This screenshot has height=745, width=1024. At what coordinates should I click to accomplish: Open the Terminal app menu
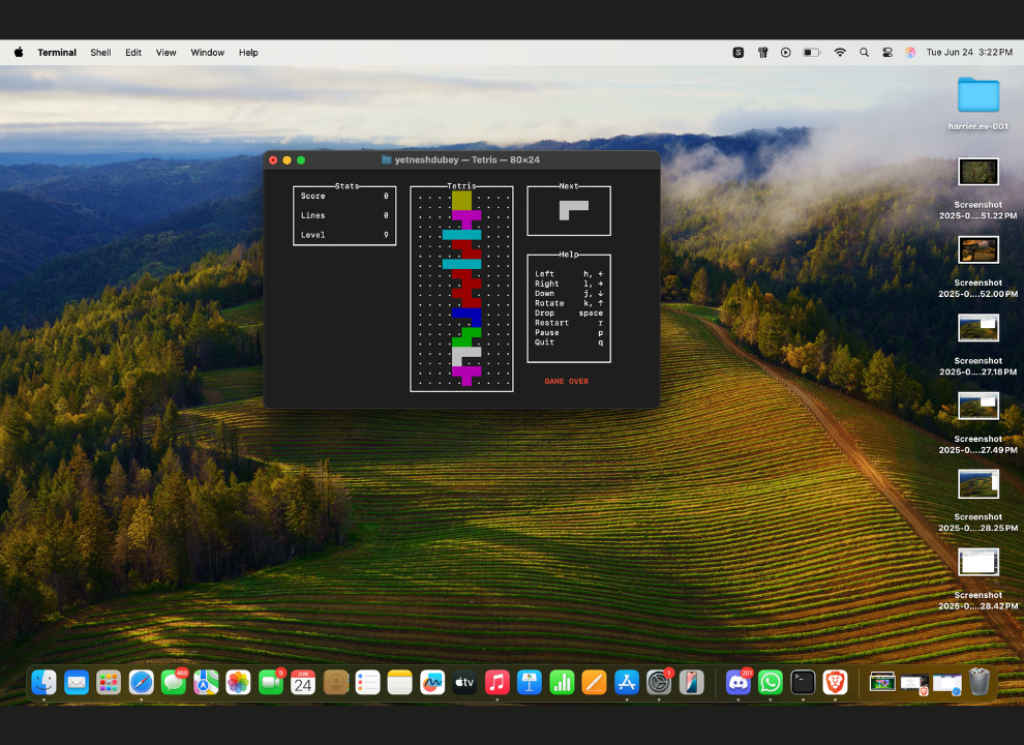(x=57, y=52)
